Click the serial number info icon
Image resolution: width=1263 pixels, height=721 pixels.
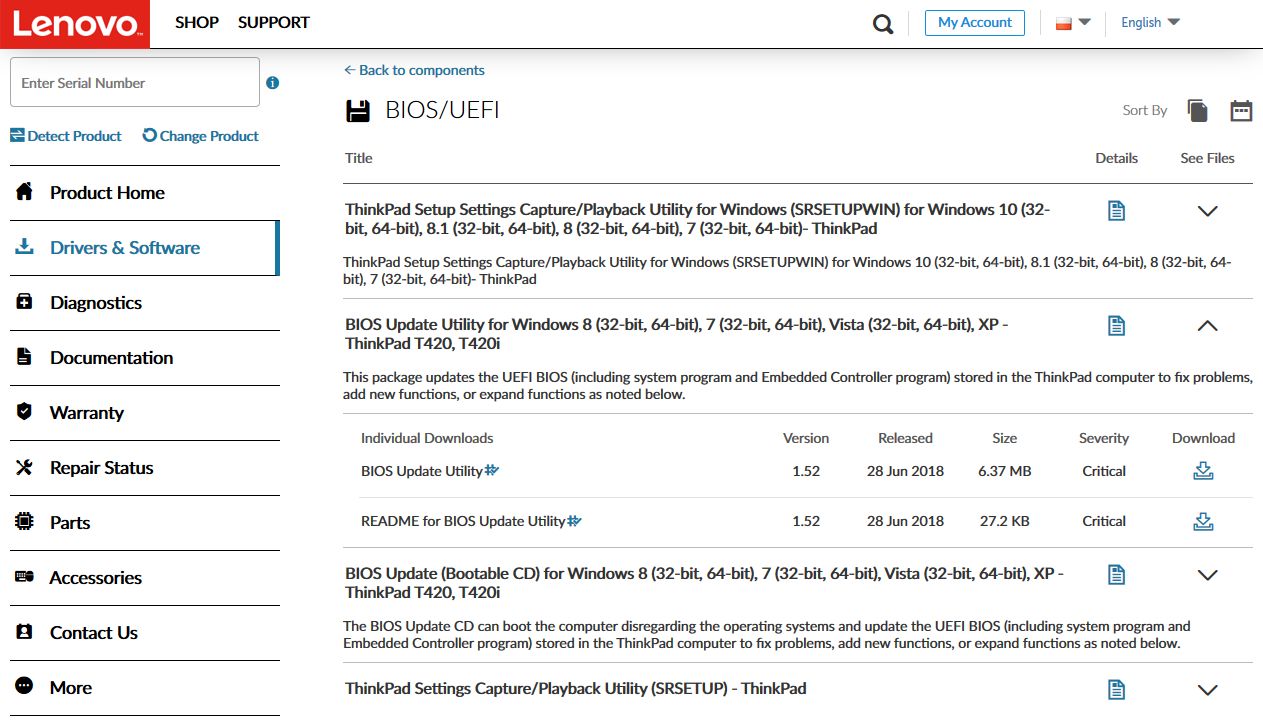point(273,83)
